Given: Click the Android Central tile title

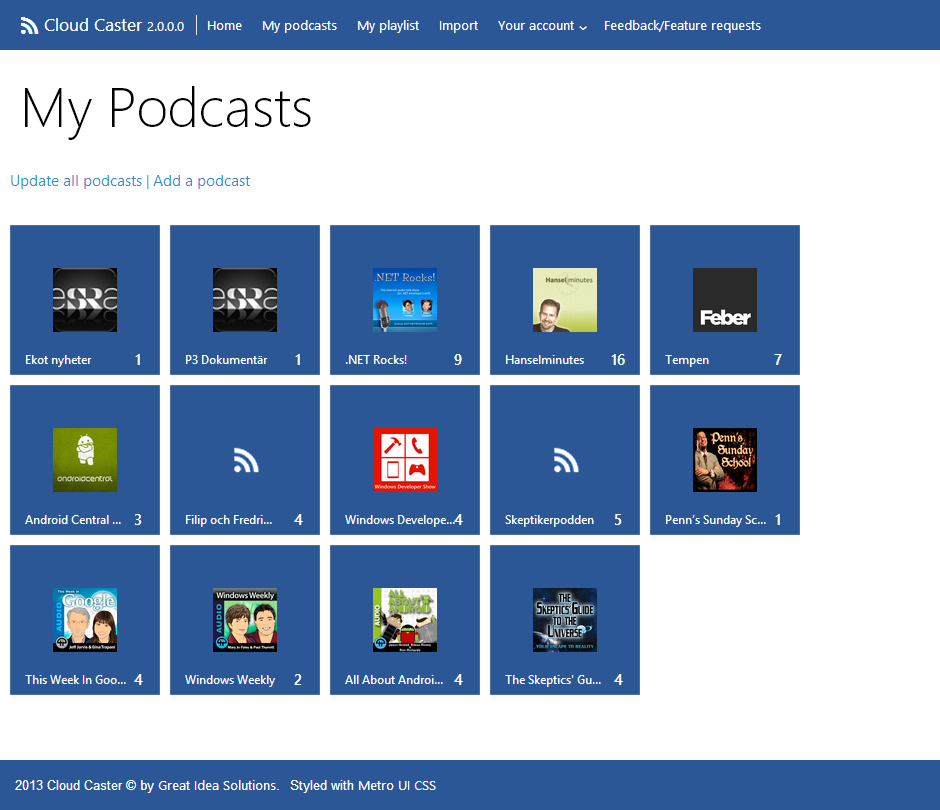Looking at the screenshot, I should [73, 520].
